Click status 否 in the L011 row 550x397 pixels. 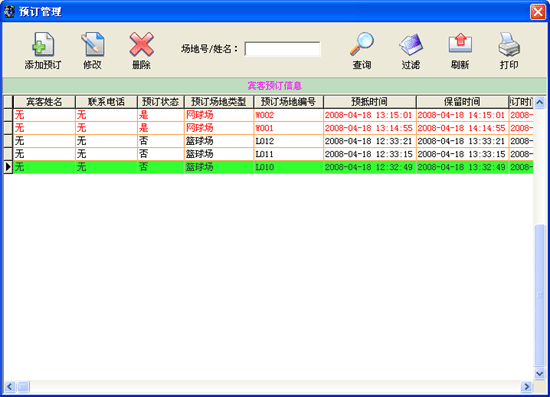tap(160, 154)
